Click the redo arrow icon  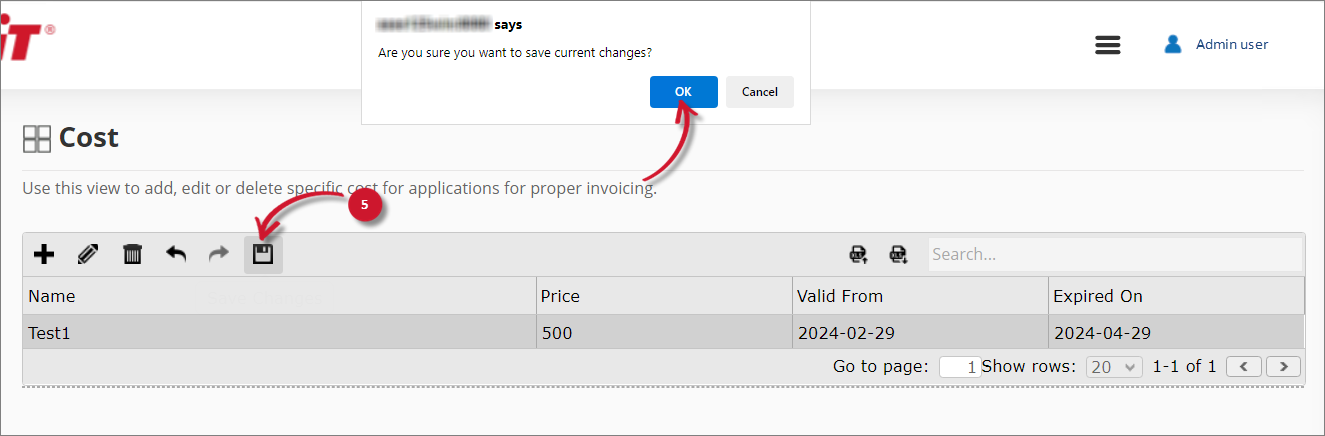tap(219, 255)
